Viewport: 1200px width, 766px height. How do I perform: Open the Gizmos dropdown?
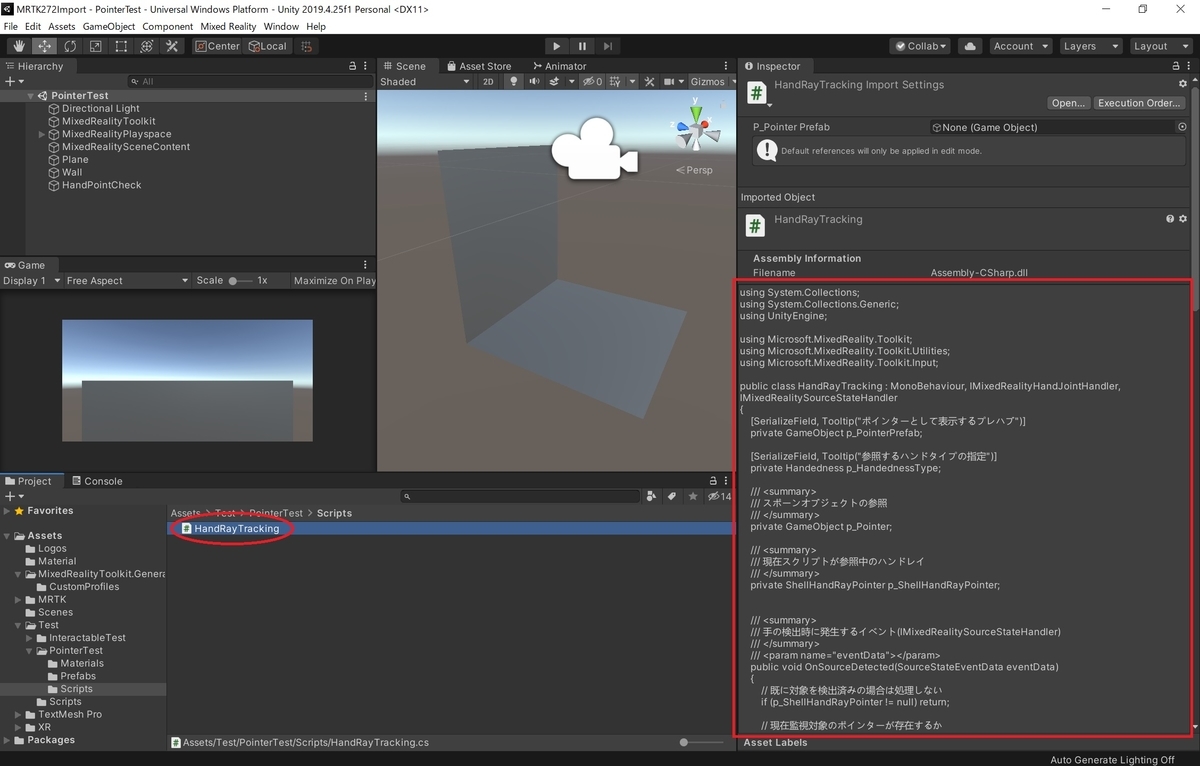(x=711, y=82)
